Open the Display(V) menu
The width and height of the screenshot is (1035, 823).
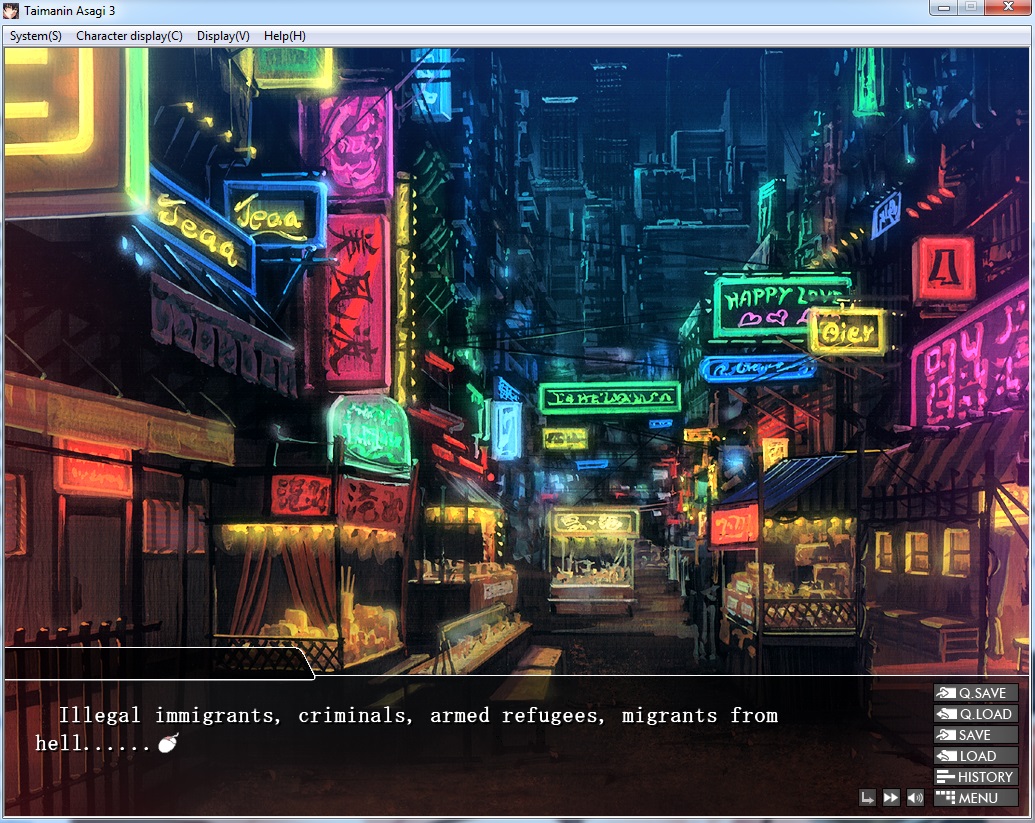[223, 36]
